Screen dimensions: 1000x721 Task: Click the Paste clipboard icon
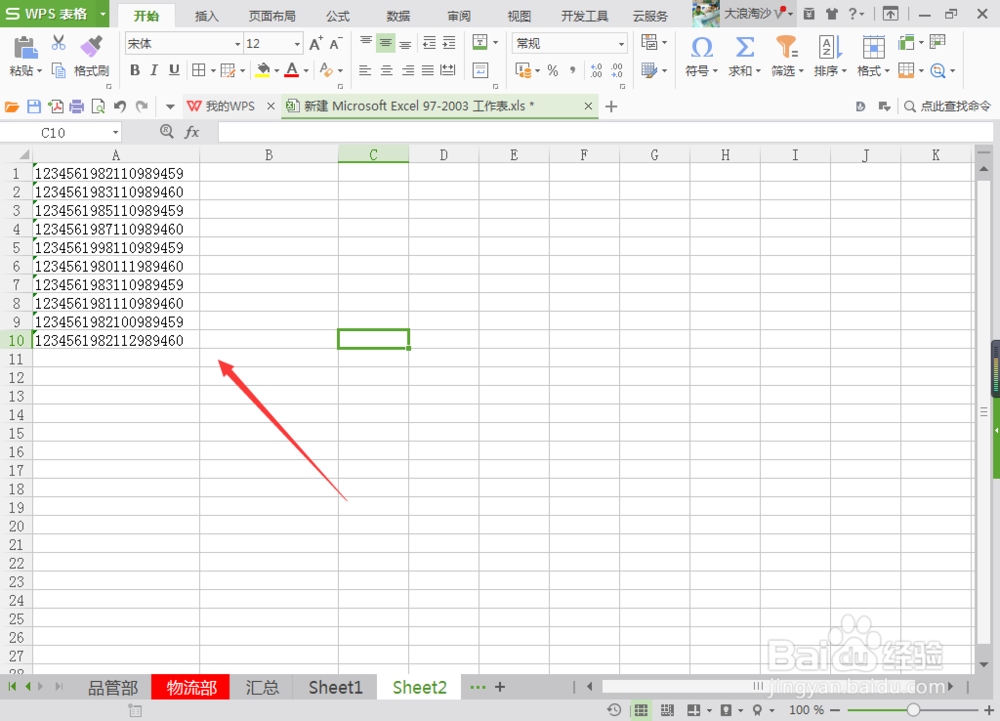pyautogui.click(x=24, y=47)
